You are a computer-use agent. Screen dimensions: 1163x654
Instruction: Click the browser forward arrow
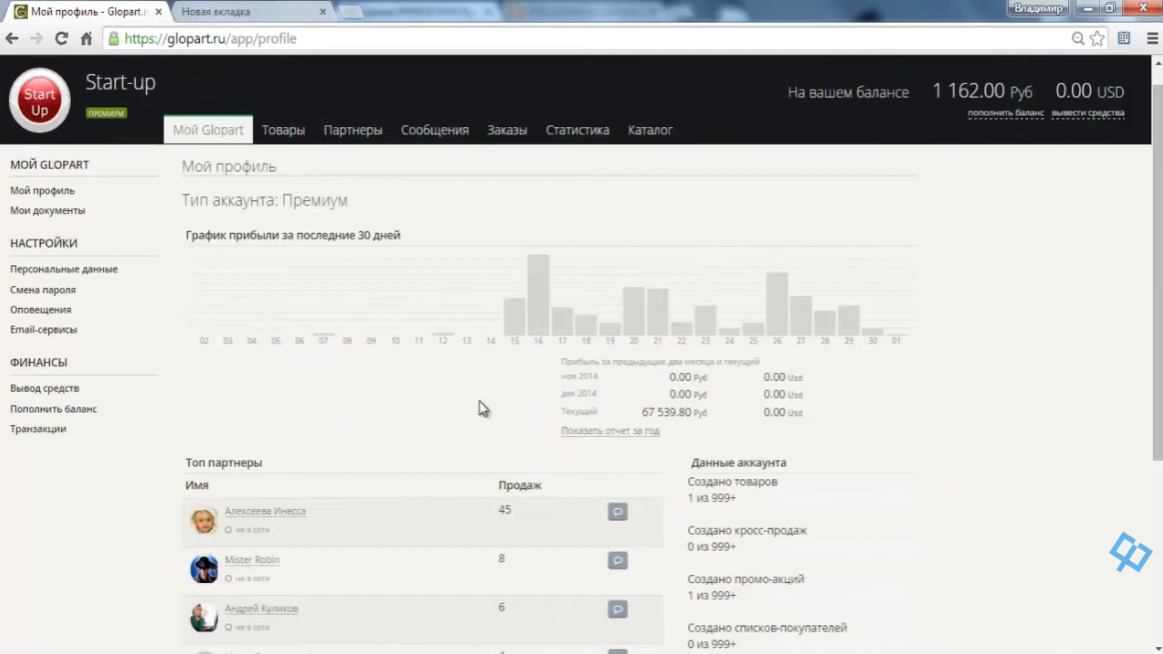click(x=36, y=39)
